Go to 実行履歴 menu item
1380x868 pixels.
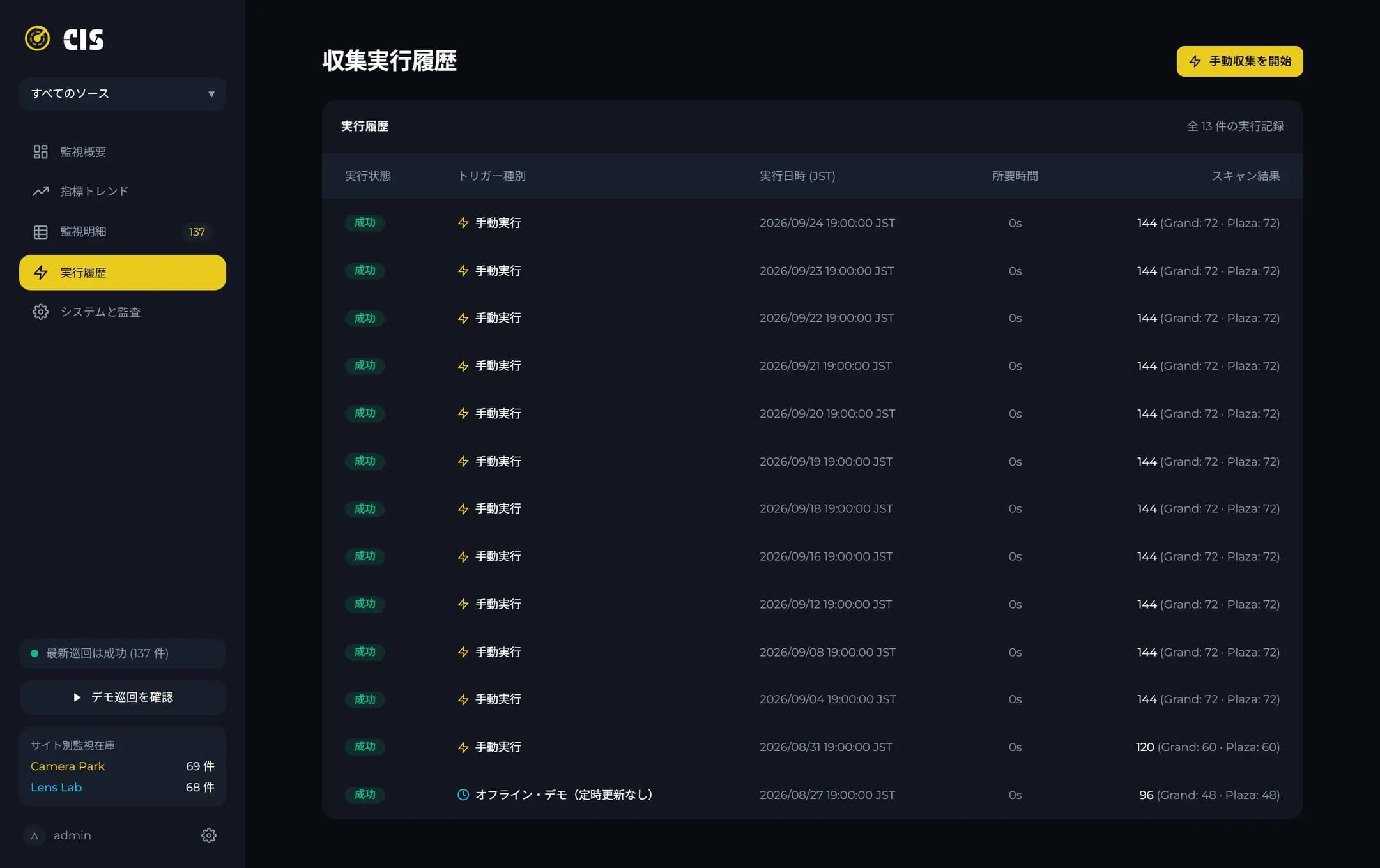[x=123, y=273]
